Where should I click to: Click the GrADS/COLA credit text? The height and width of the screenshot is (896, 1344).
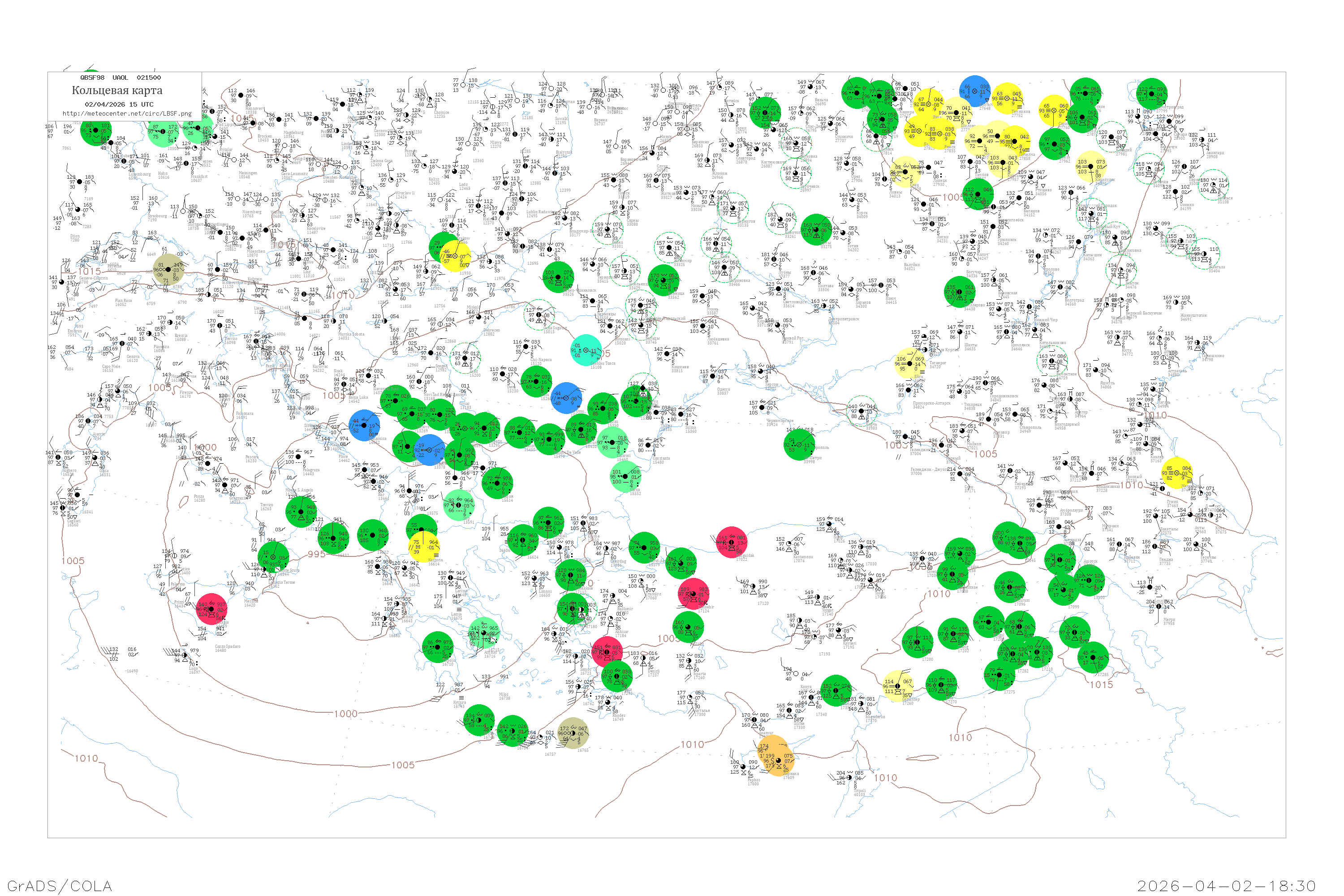[x=60, y=886]
